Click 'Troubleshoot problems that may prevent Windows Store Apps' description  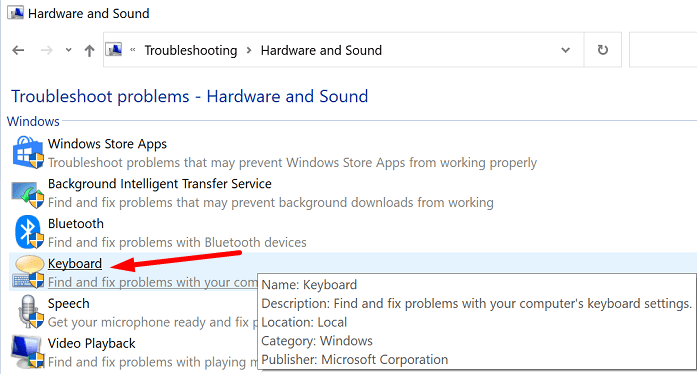coord(292,163)
